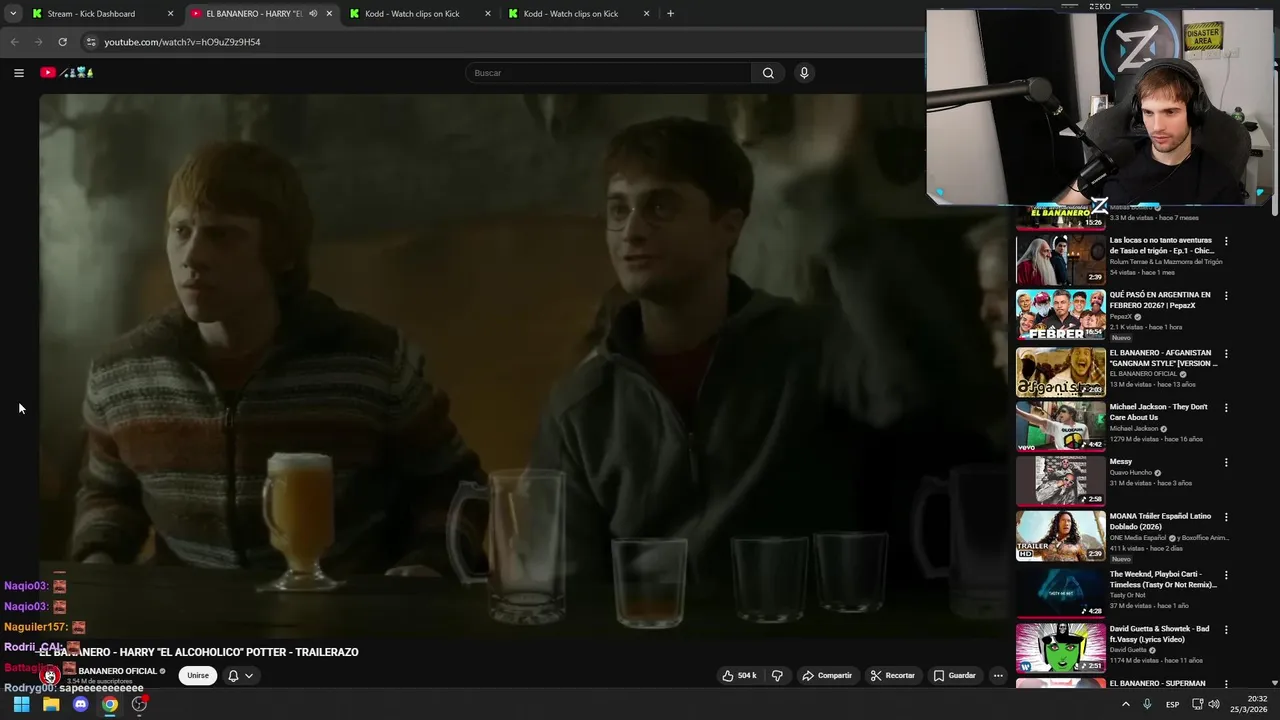Open AFGANISTAN GANGNAM STYLE video thumbnail
This screenshot has height=720, width=1280.
1061,371
